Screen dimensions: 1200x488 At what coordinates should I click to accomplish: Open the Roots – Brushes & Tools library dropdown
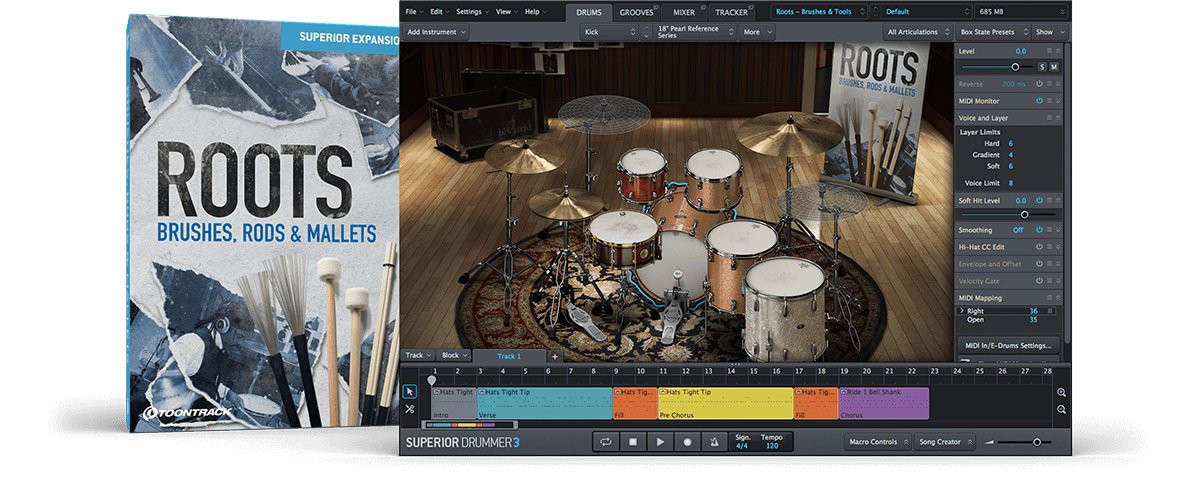pos(818,12)
